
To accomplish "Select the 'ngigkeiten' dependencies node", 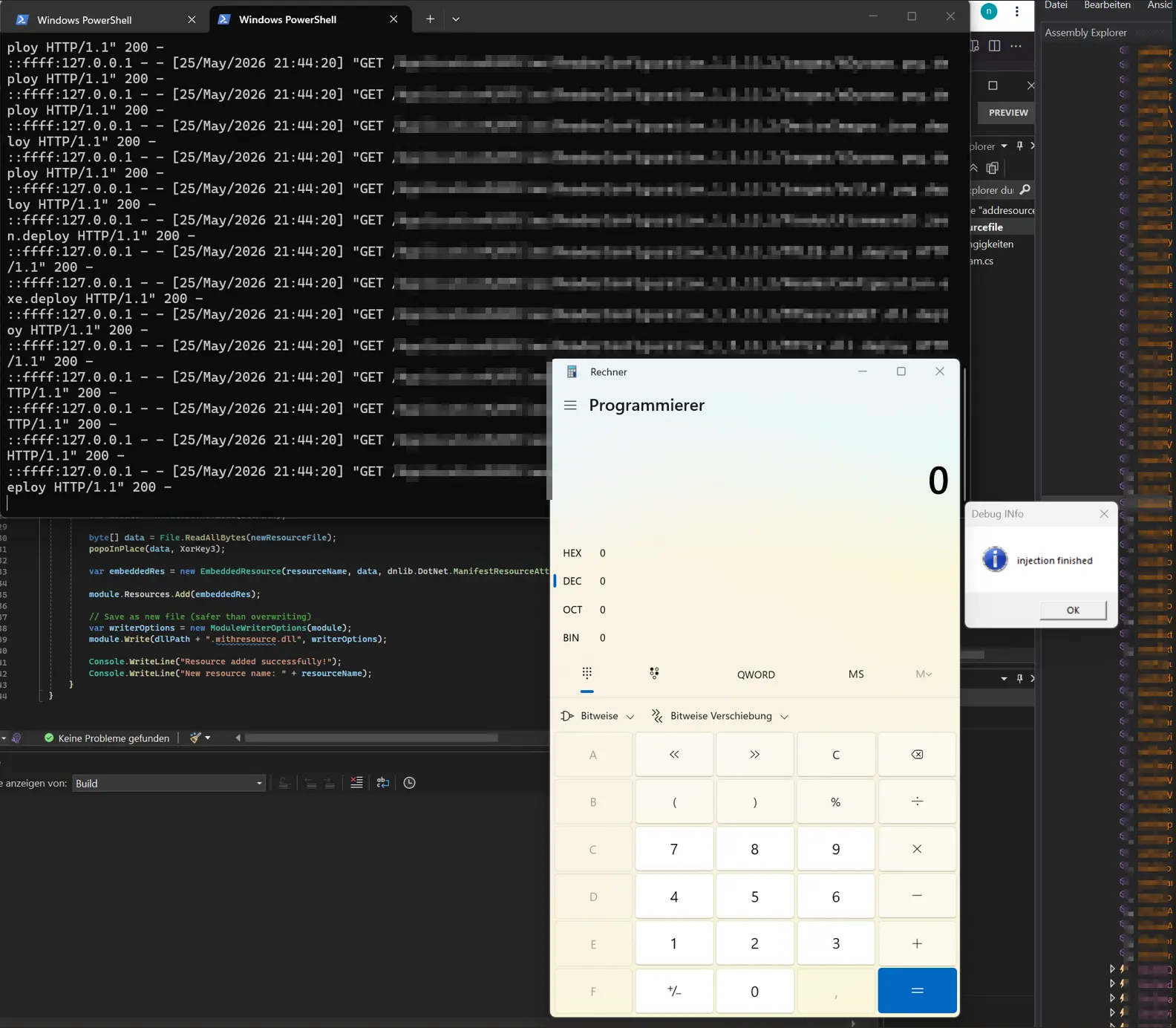I will click(x=992, y=244).
